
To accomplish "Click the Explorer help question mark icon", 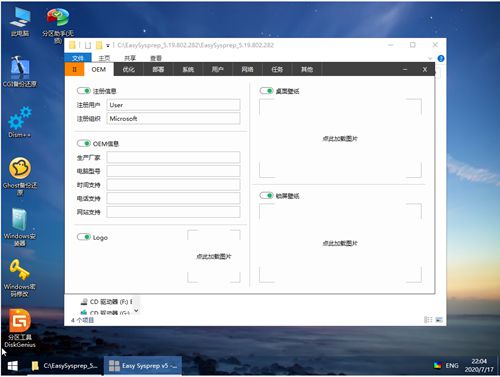I will point(441,58).
